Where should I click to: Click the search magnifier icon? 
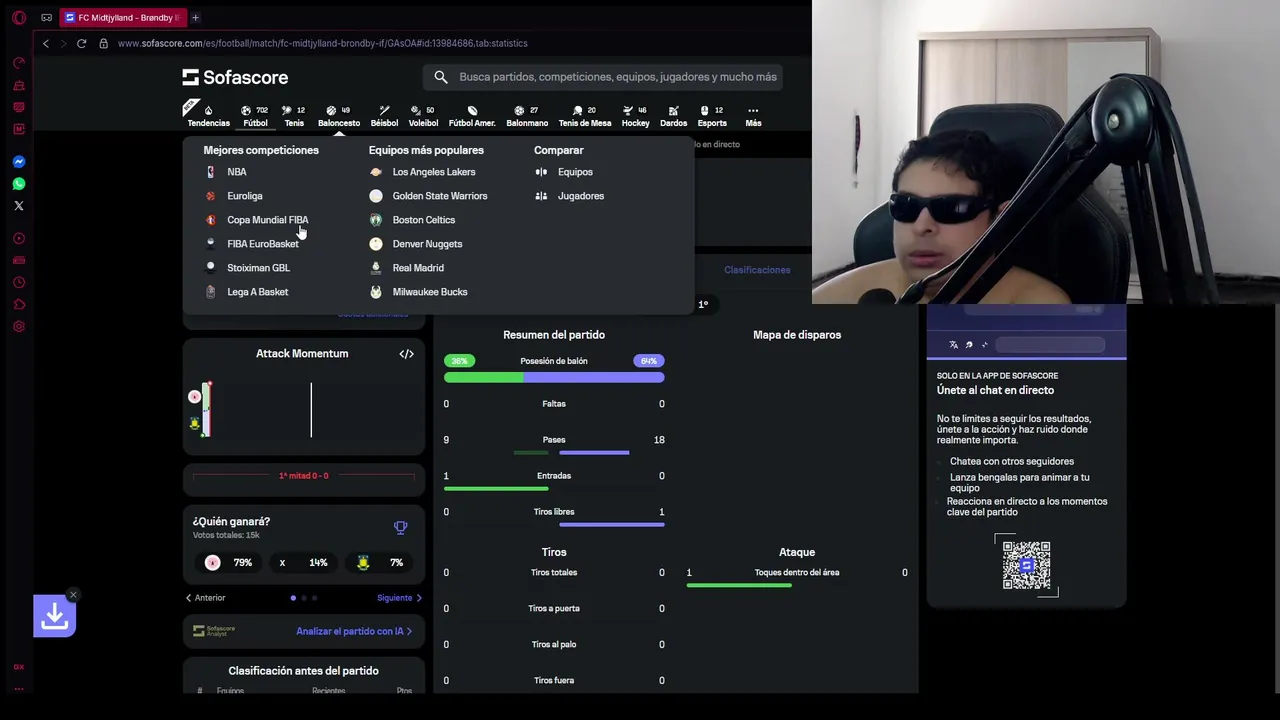(x=441, y=77)
